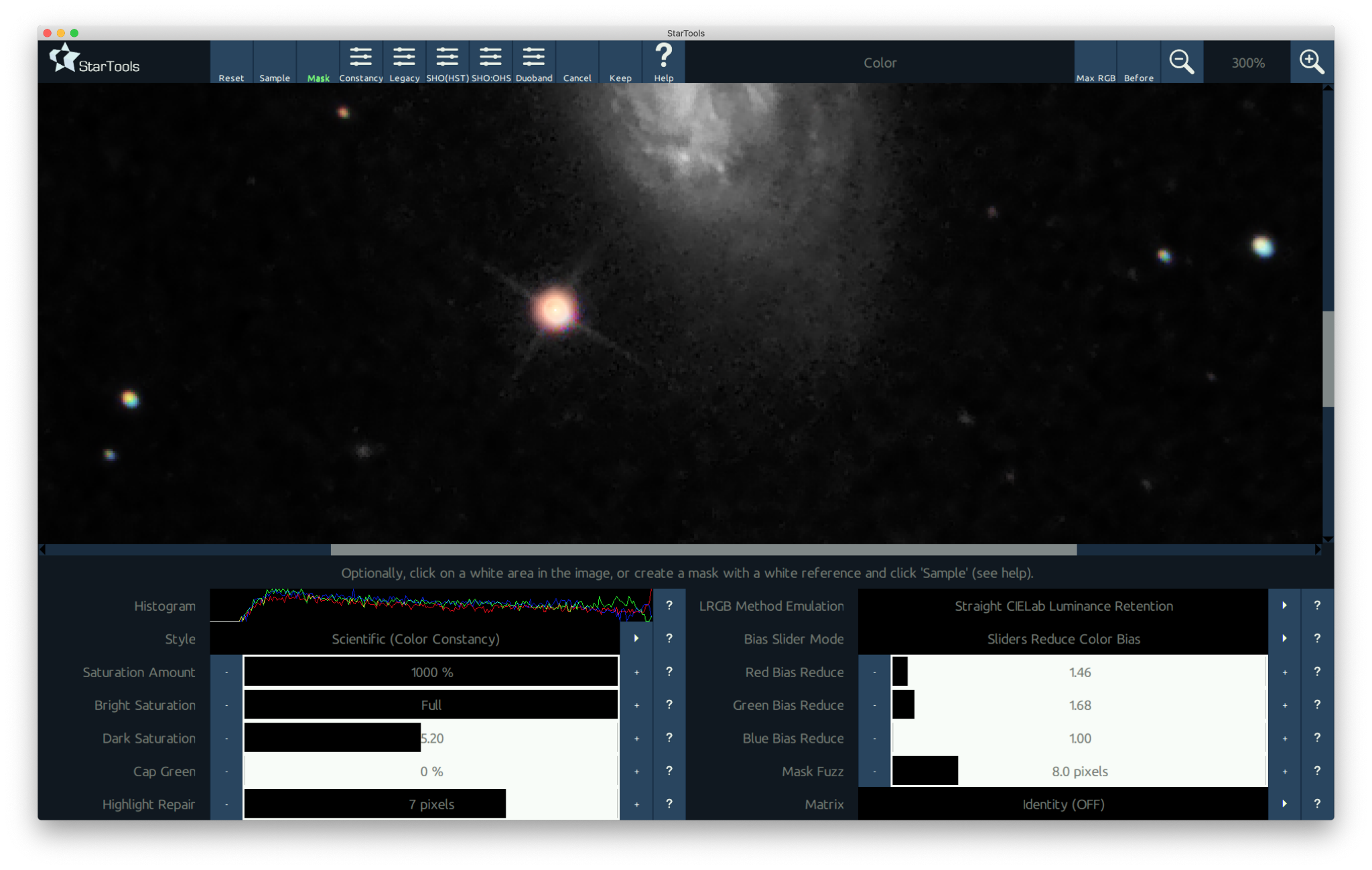Image resolution: width=1372 pixels, height=870 pixels.
Task: Decrease Mask Fuzz with minus
Action: click(874, 771)
